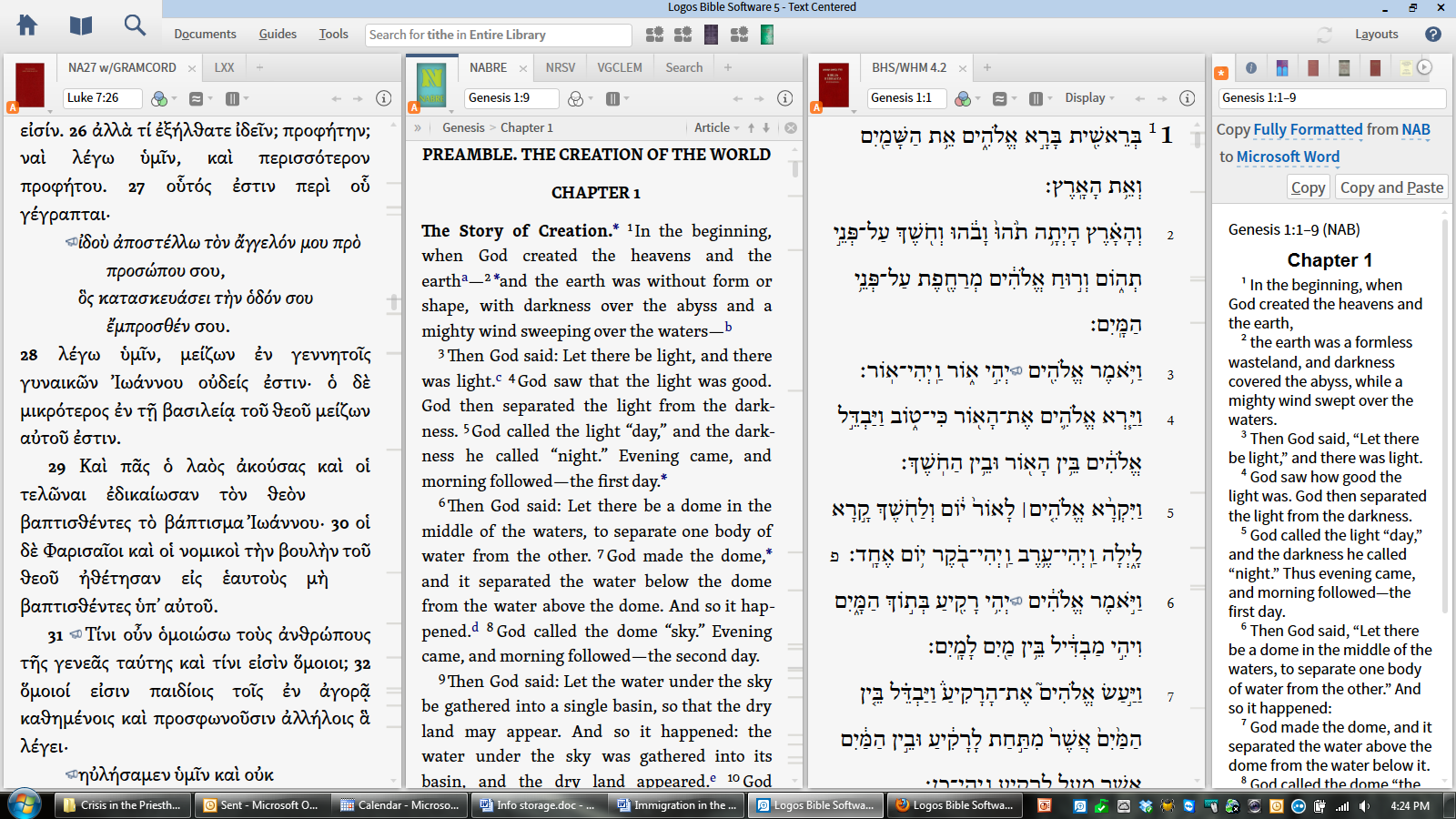Click the NABRE panel scrollbar thumb

coord(795,167)
